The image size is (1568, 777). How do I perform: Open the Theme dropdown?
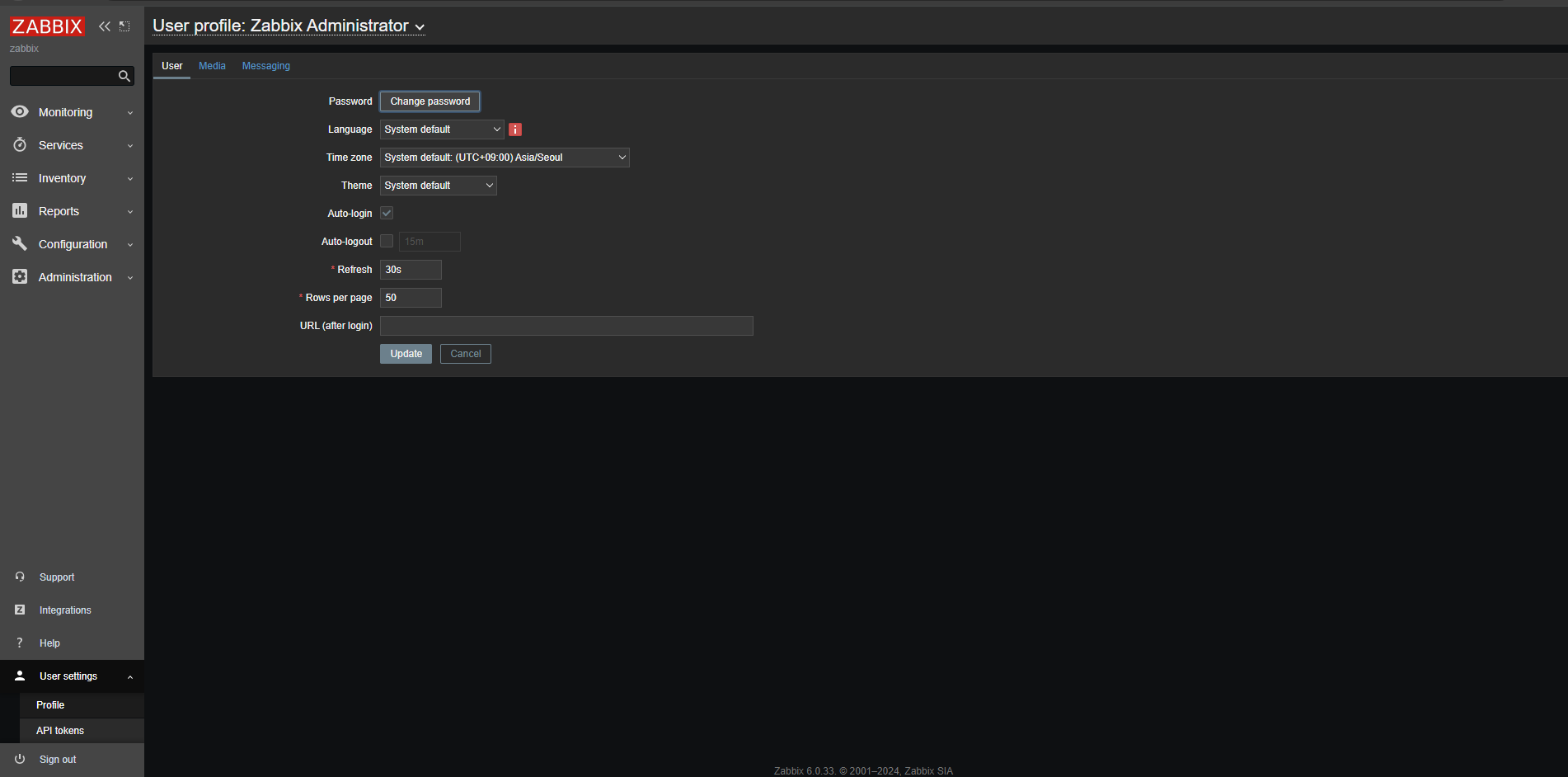coord(439,186)
